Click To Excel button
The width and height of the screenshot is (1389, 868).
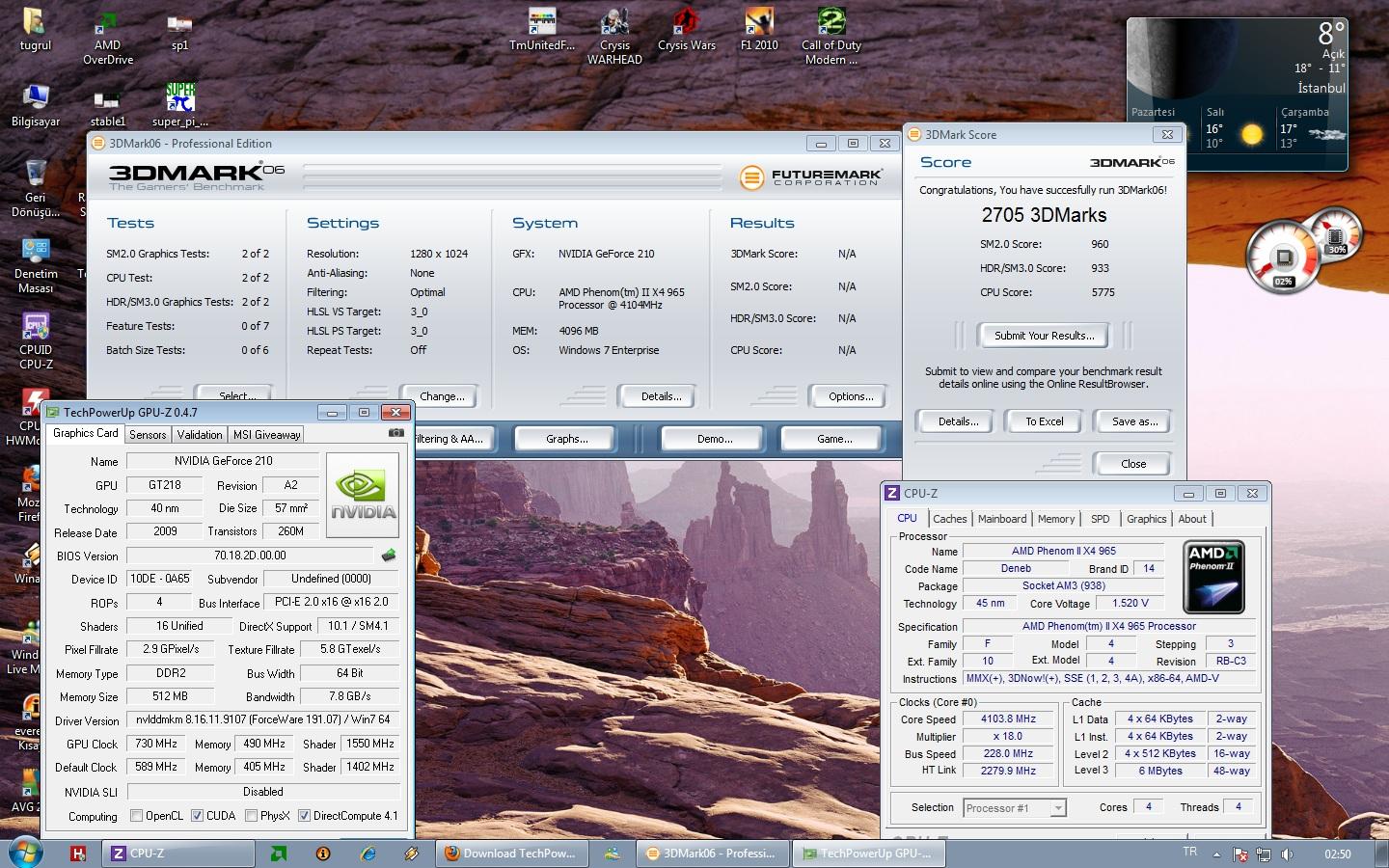(1044, 421)
